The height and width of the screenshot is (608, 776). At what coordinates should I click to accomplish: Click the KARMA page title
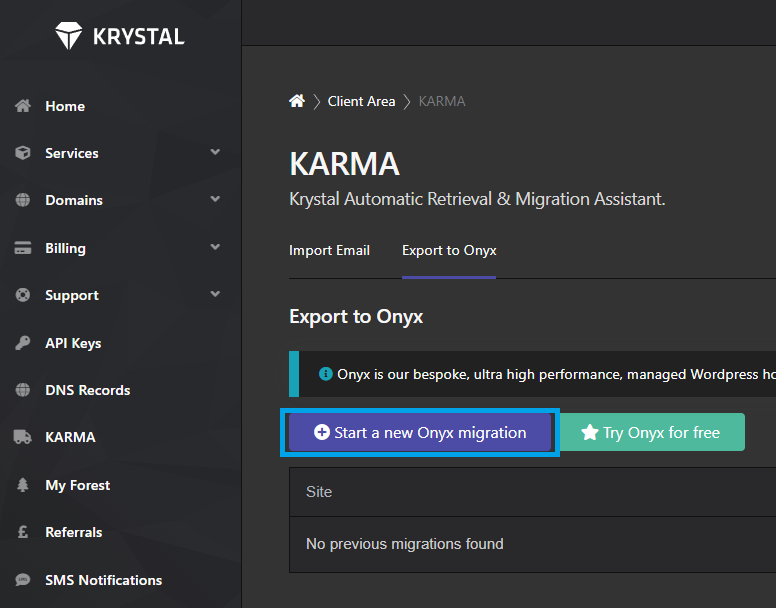344,164
